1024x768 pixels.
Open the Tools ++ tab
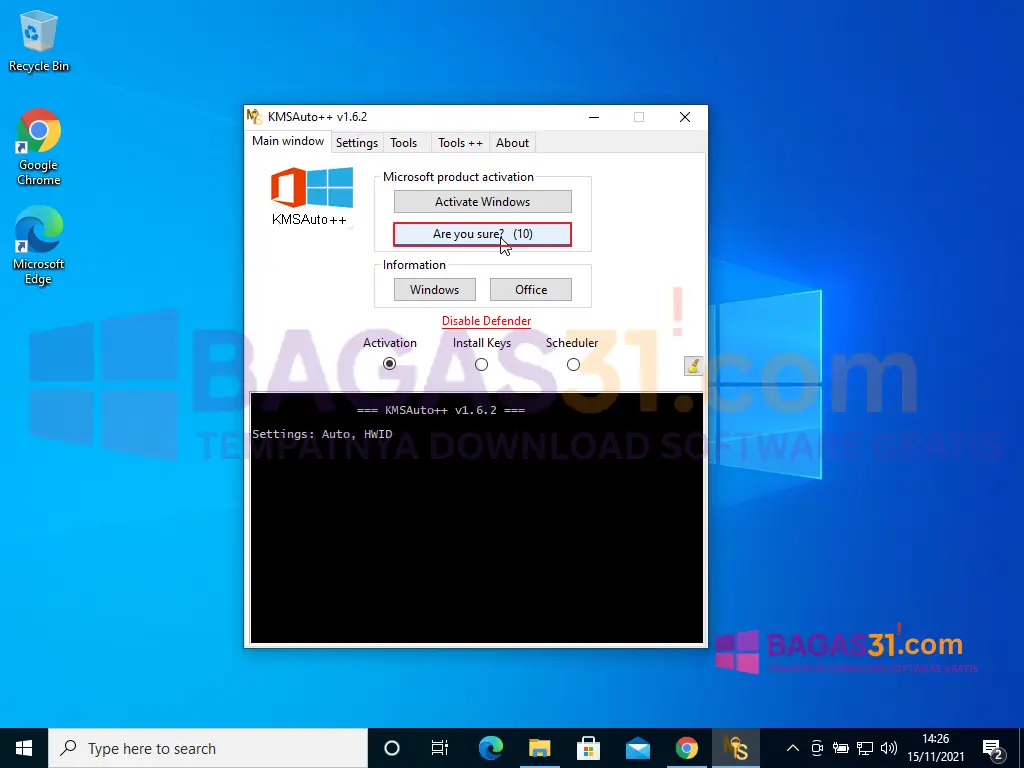460,143
